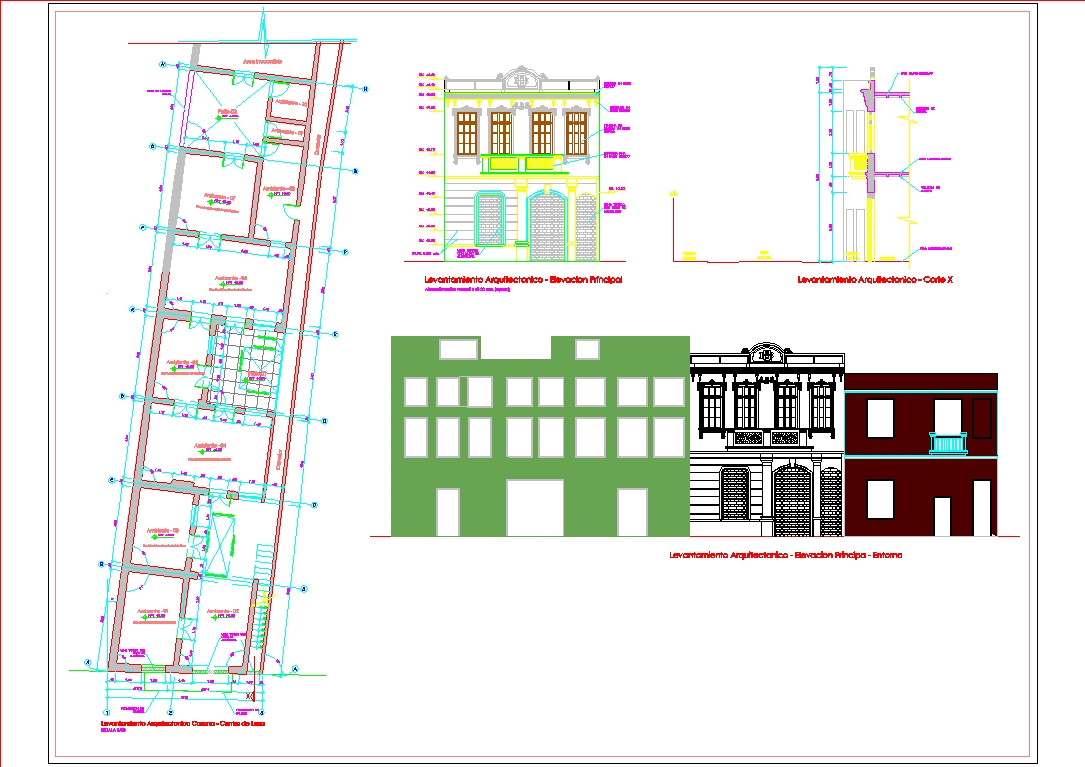Click the circled axis marker 1 below the plan

pos(107,712)
